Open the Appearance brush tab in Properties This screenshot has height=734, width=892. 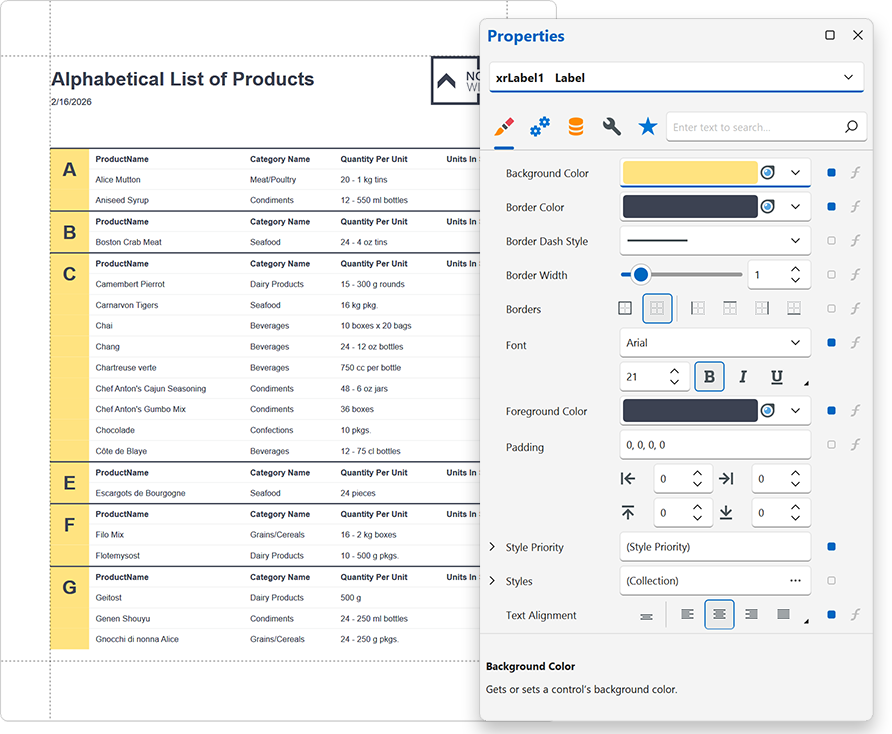pos(503,126)
